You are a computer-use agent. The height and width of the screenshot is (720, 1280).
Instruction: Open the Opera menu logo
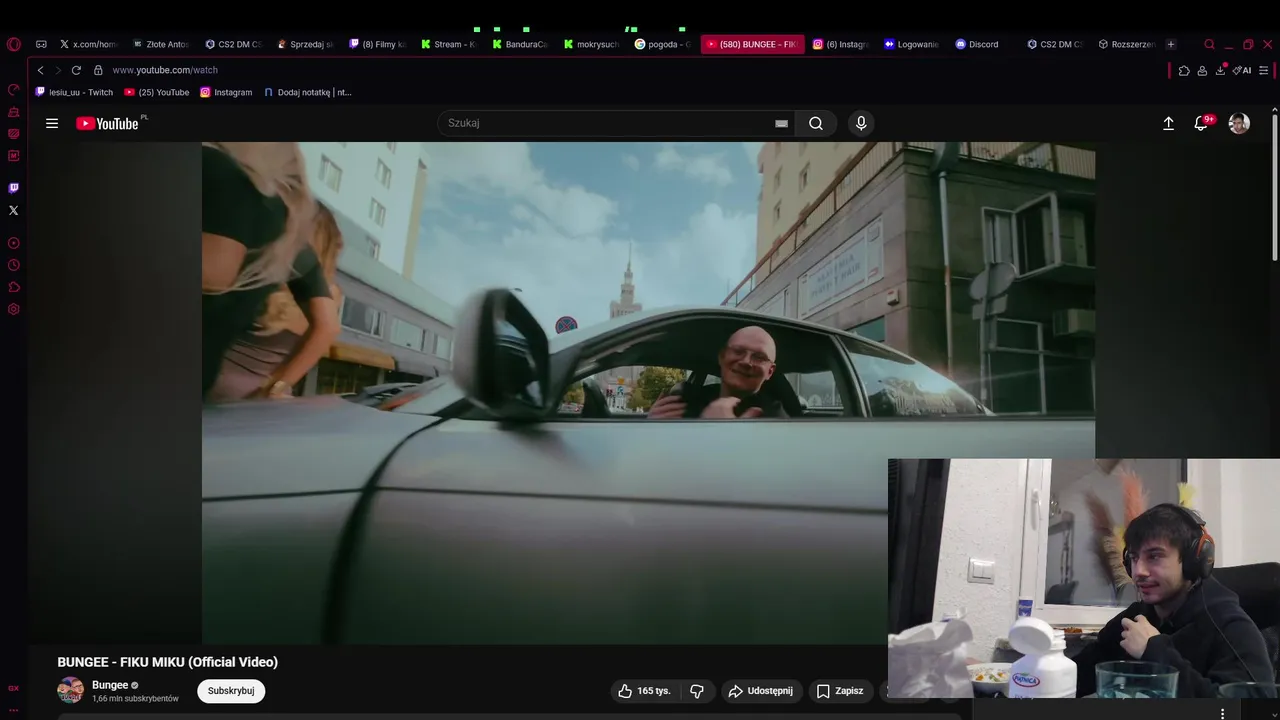[x=13, y=44]
